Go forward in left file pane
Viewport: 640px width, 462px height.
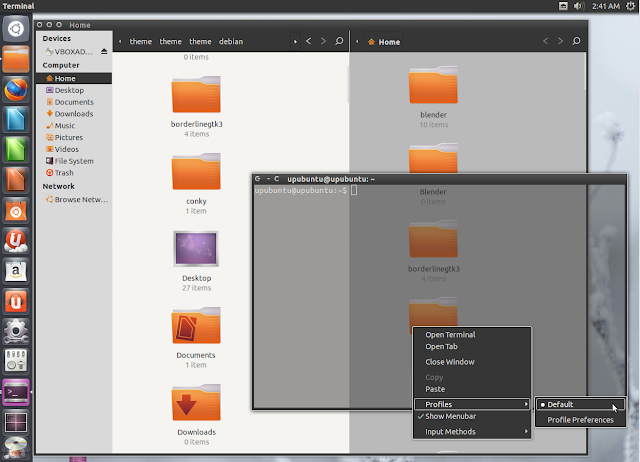(x=323, y=41)
